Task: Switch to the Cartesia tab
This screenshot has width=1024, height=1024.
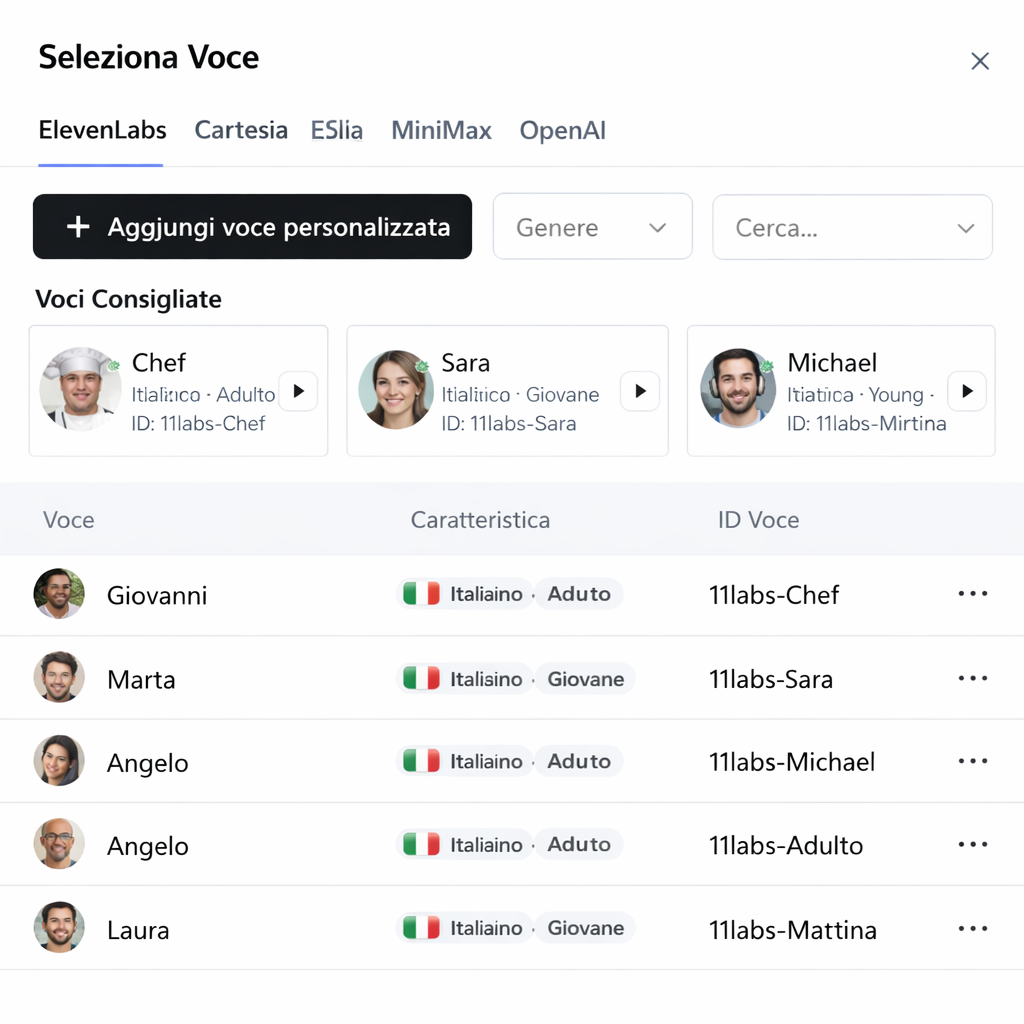Action: click(x=240, y=130)
